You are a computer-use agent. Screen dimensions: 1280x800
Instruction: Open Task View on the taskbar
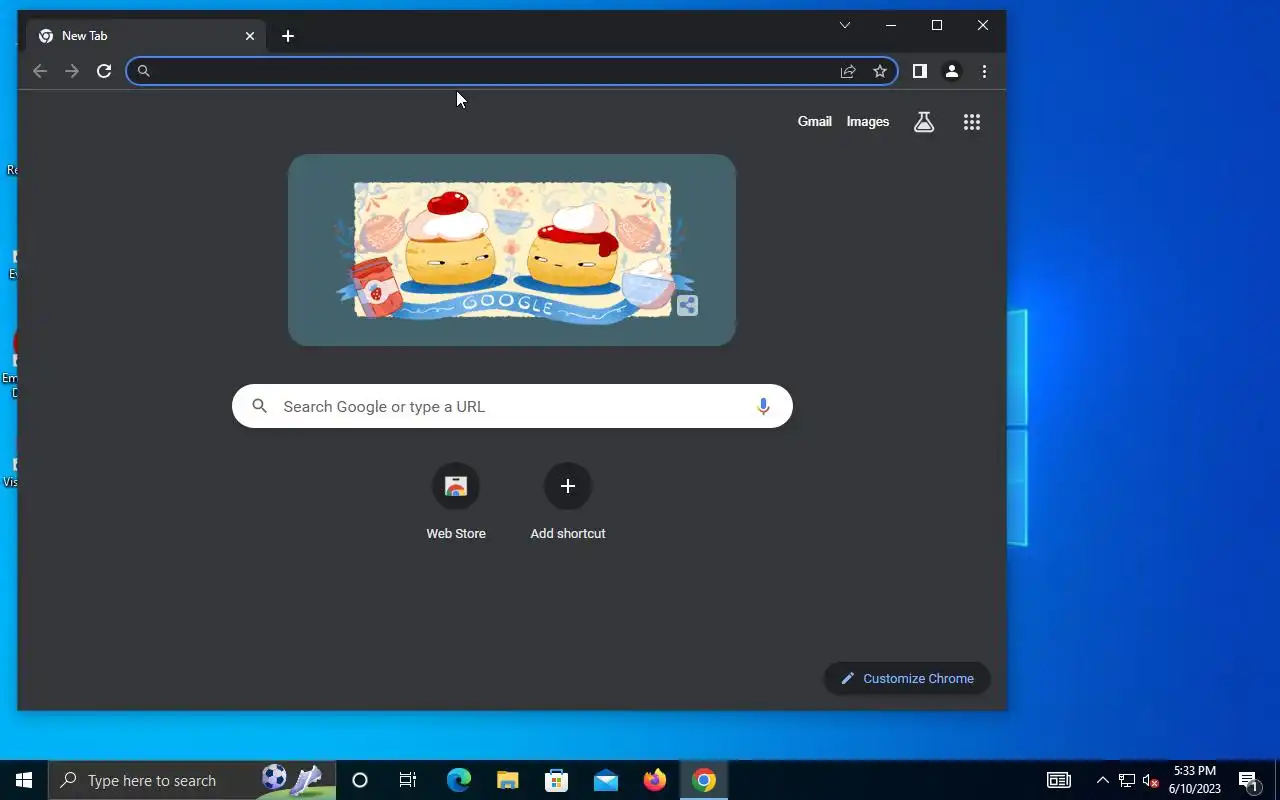click(x=408, y=780)
